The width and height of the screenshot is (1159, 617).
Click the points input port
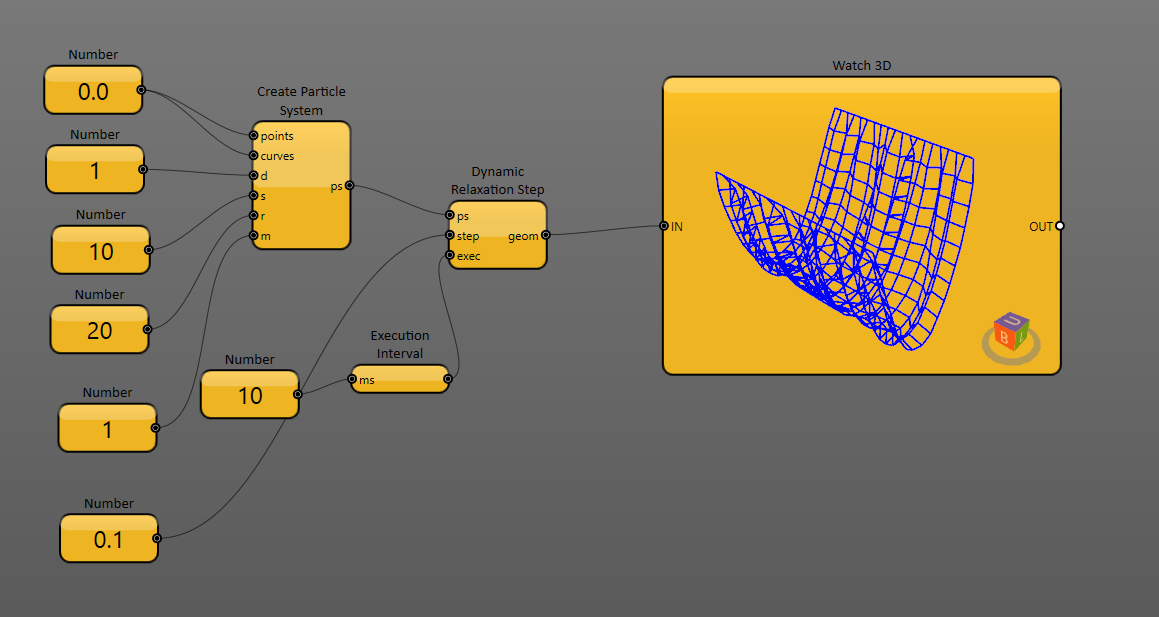click(x=254, y=135)
